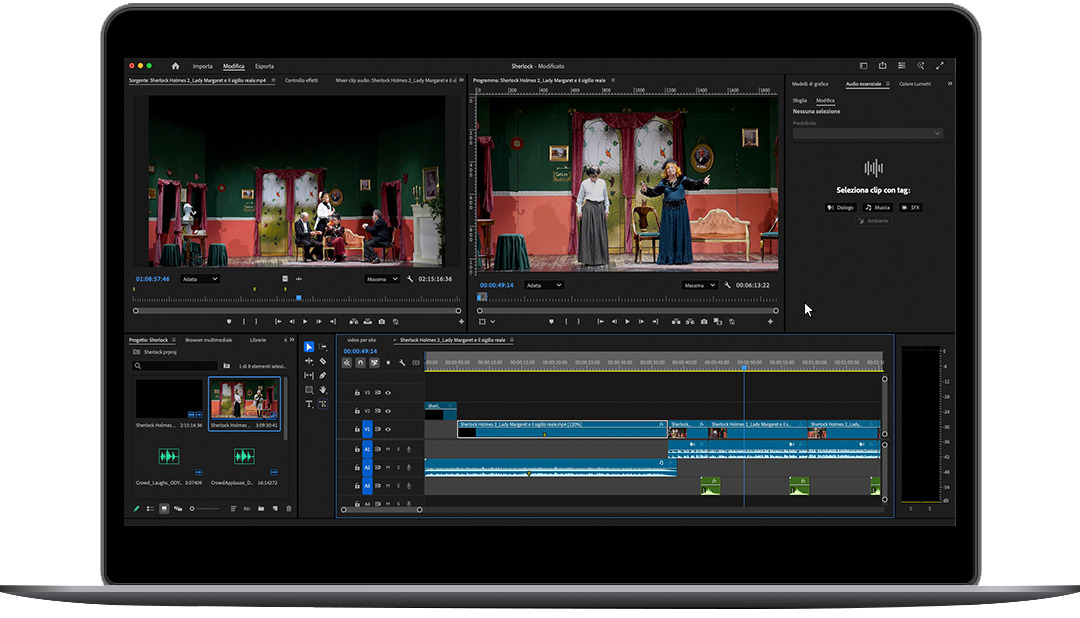This screenshot has width=1080, height=618.
Task: Open Program monitor Adatta zoom dropdown
Action: 543,285
